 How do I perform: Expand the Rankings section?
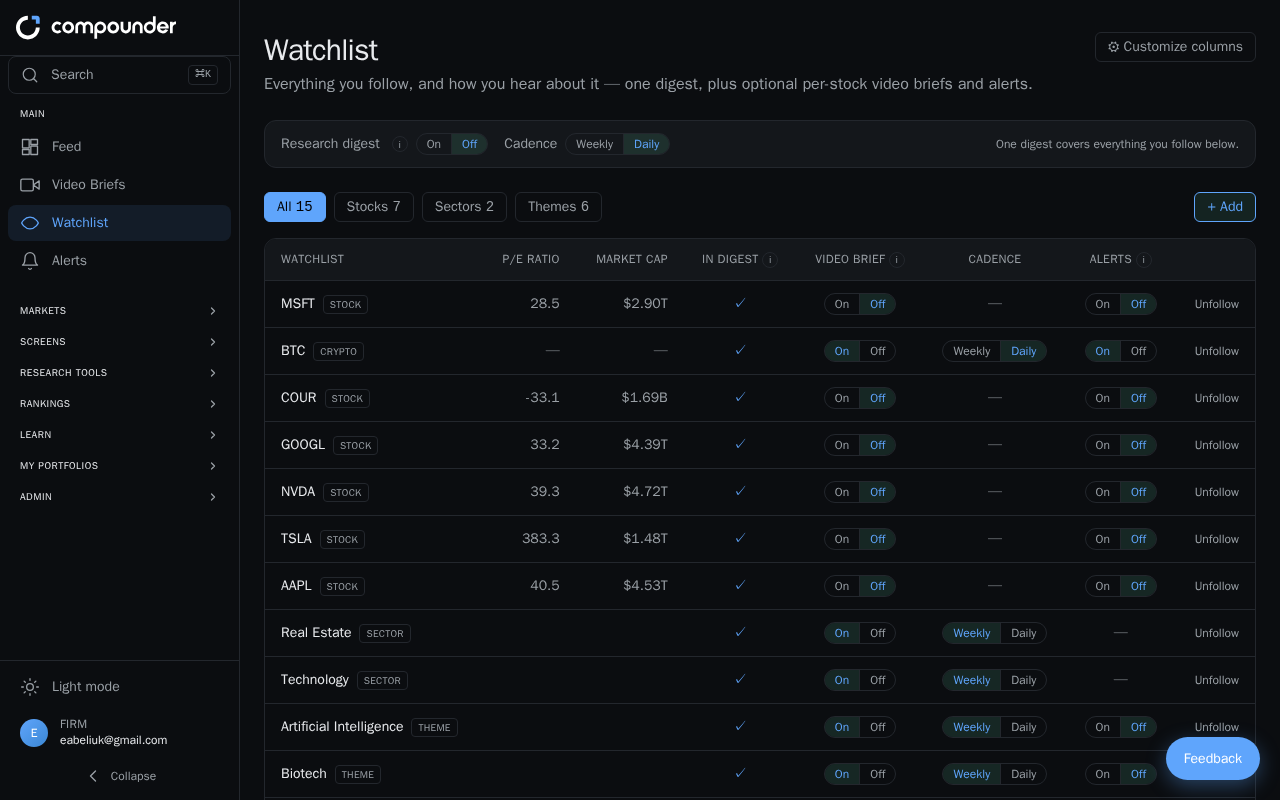(119, 404)
